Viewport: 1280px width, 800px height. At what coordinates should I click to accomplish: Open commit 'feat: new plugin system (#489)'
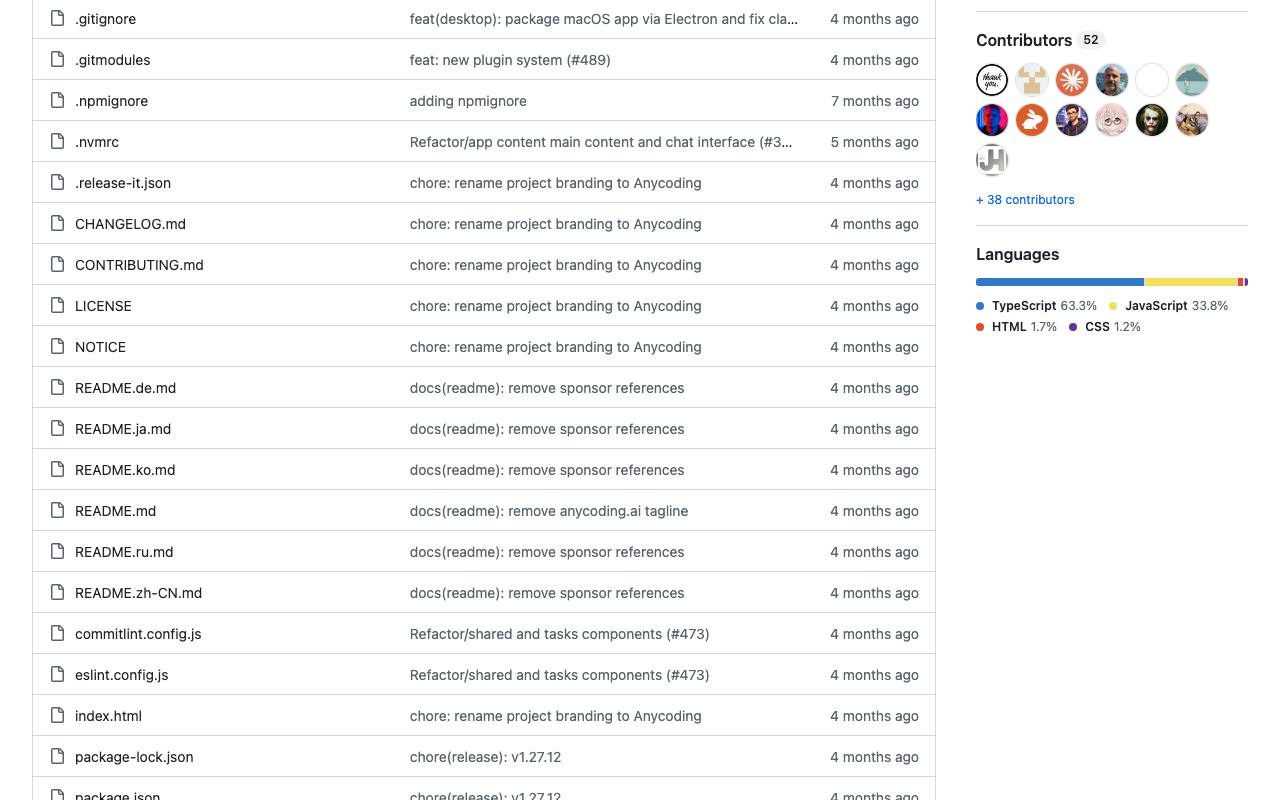pyautogui.click(x=510, y=60)
